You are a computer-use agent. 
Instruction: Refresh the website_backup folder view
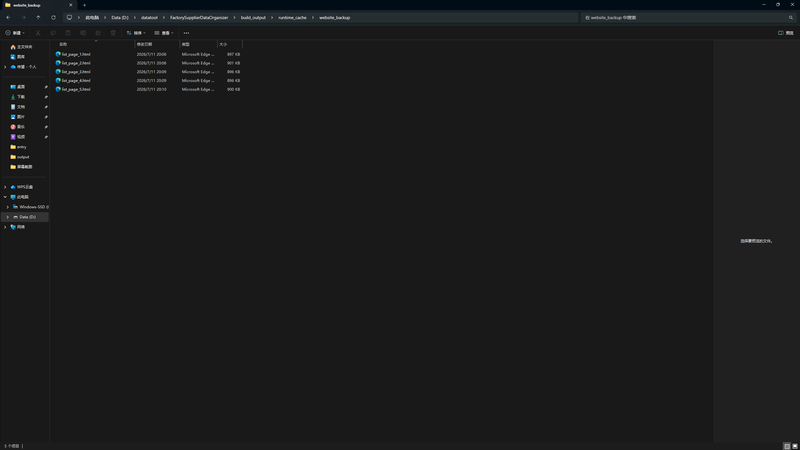pyautogui.click(x=53, y=17)
